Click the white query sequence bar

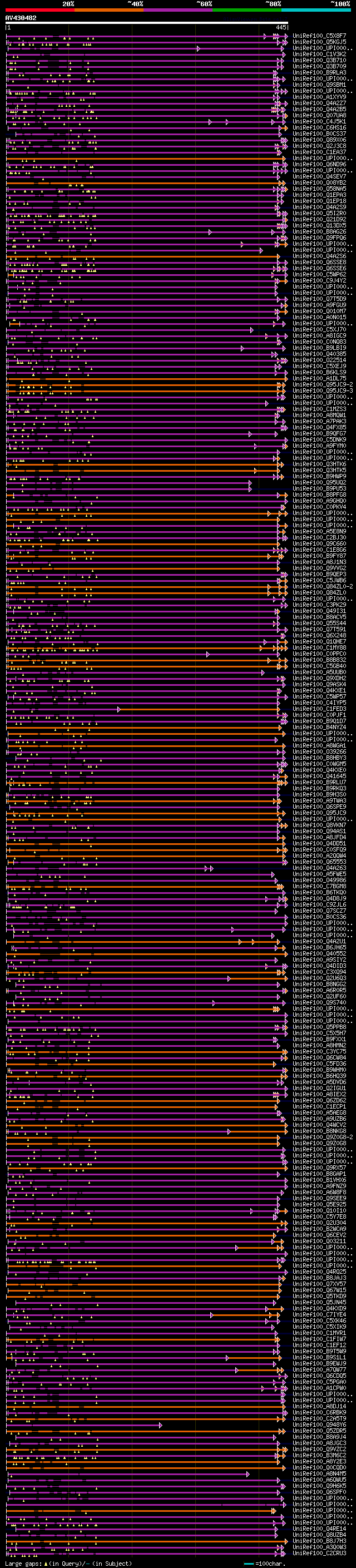coord(147,23)
